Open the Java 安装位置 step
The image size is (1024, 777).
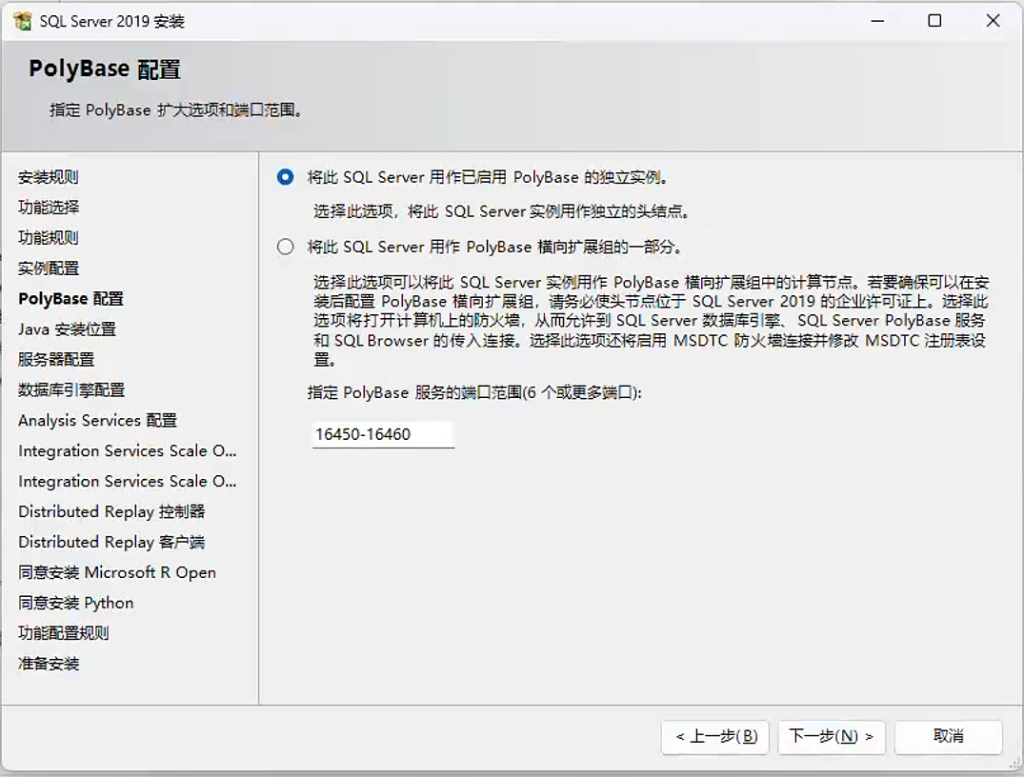67,329
